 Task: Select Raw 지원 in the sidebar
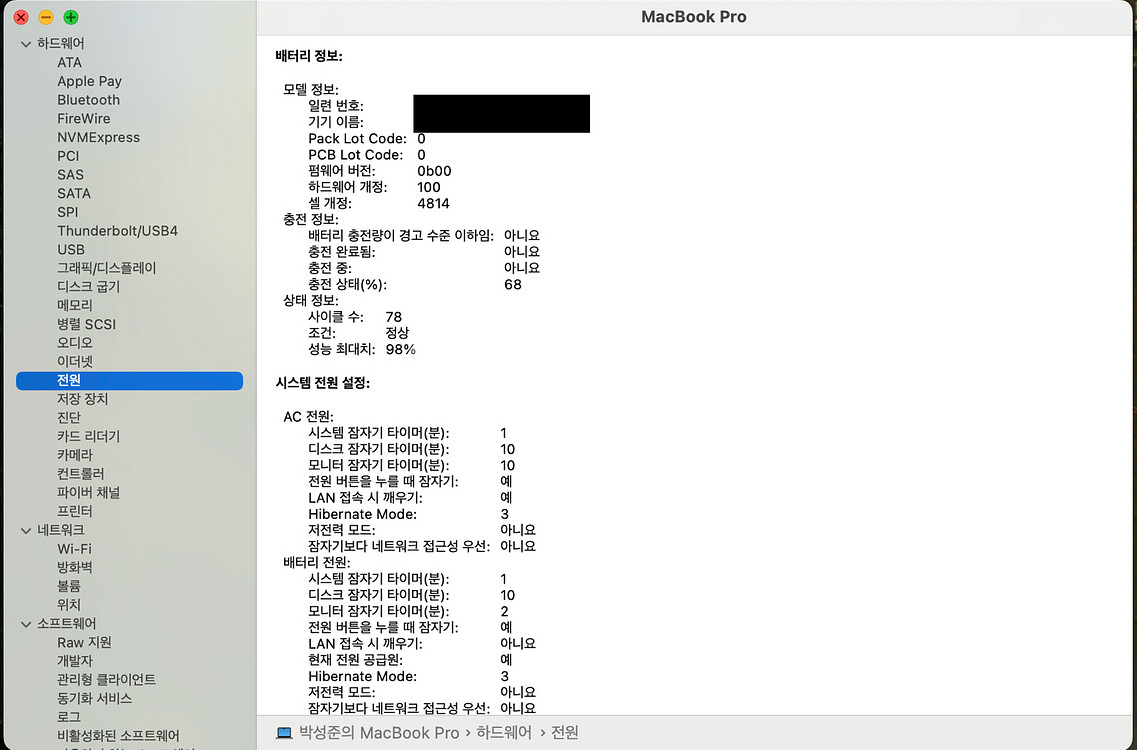point(84,643)
